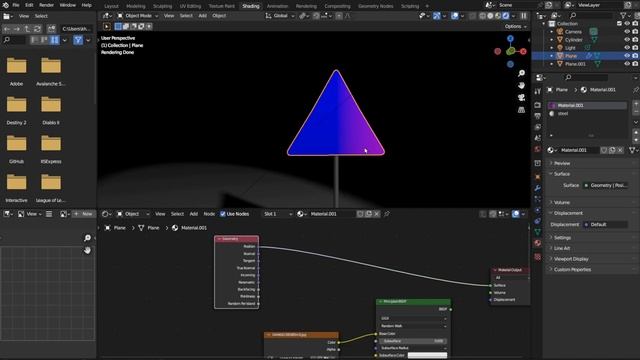This screenshot has height=360, width=640.
Task: Expand the Viewport Display panel
Action: tap(571, 259)
